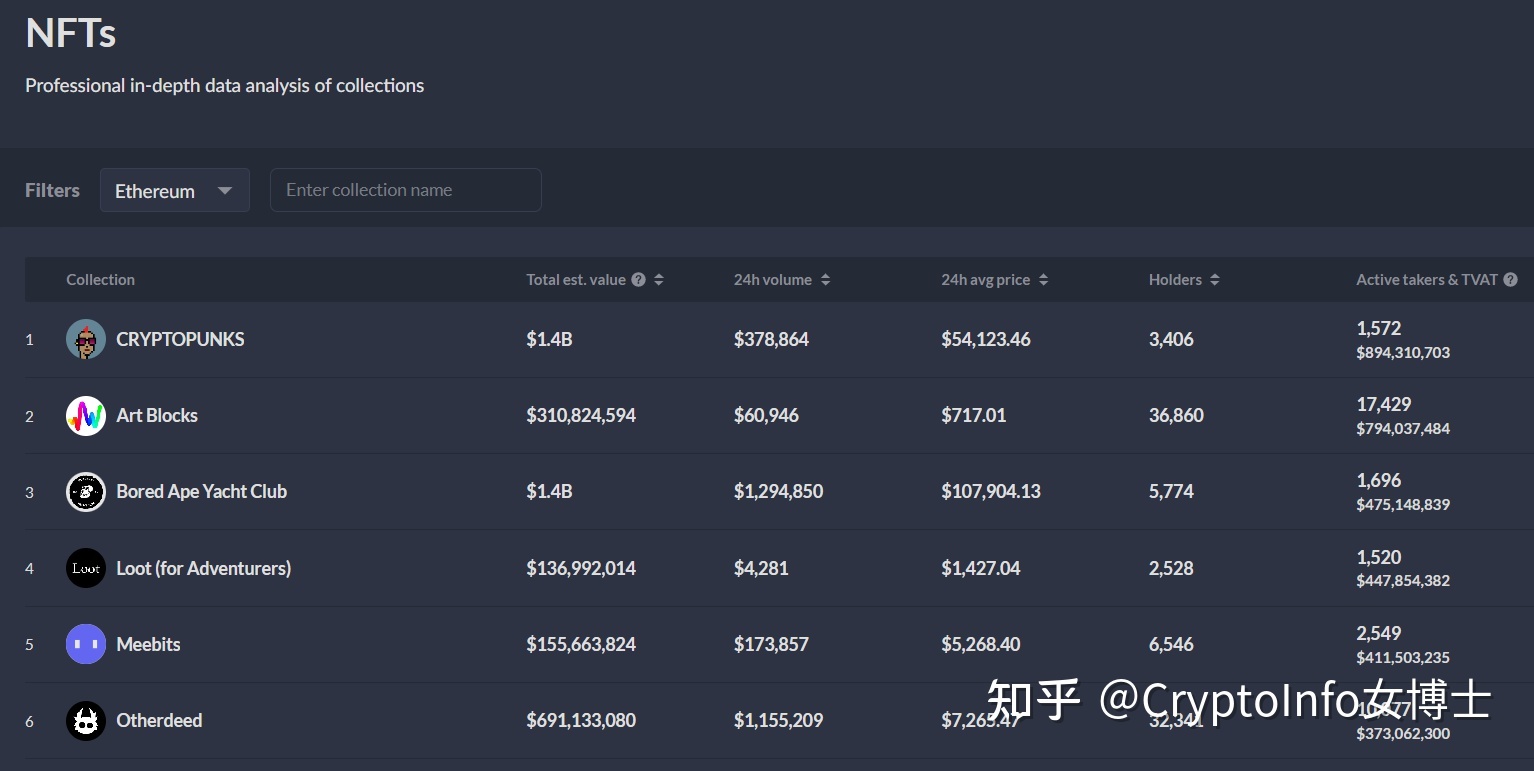Select Art Blocks holders count 36,860
Image resolution: width=1534 pixels, height=771 pixels.
click(1176, 416)
